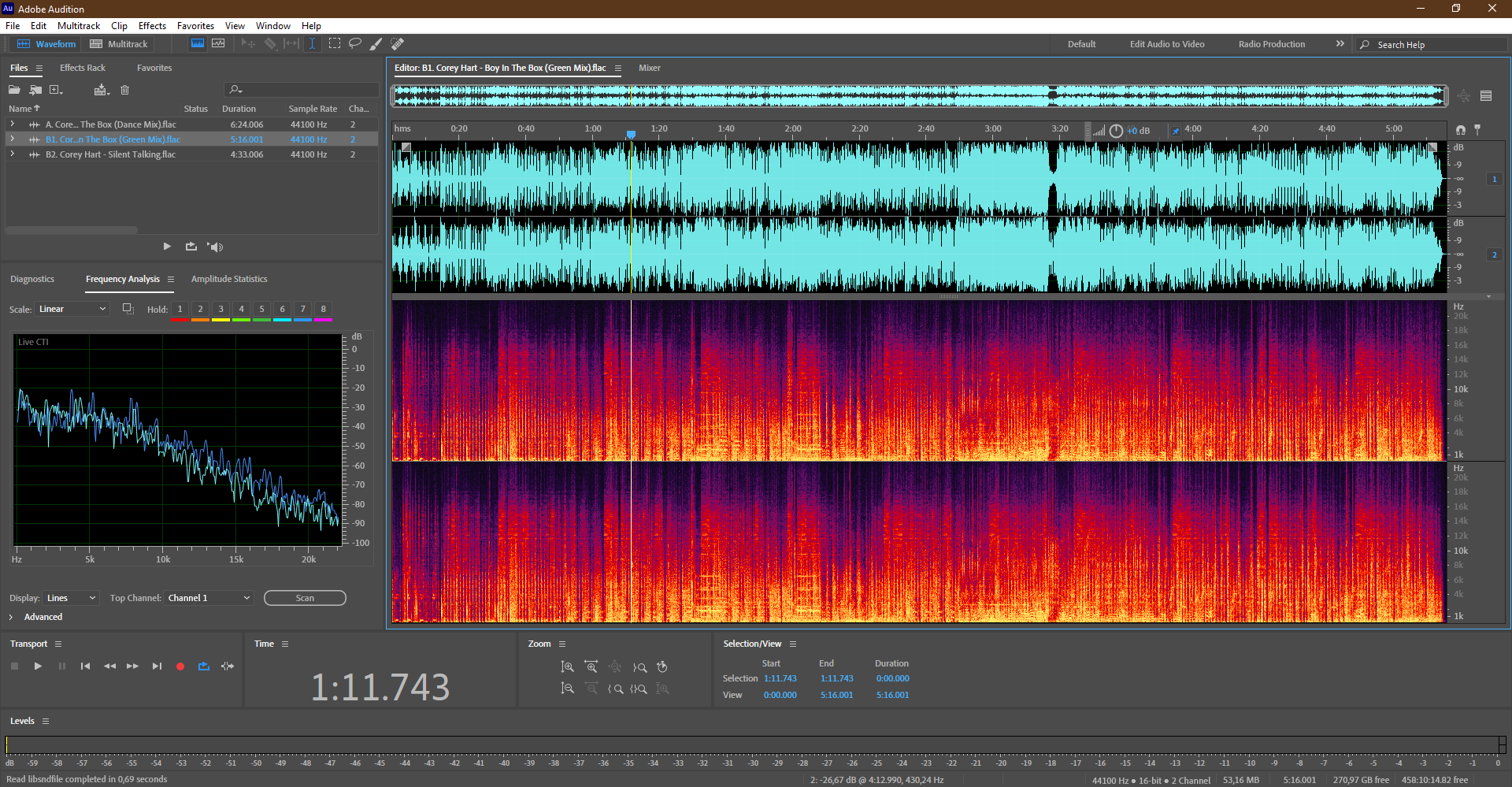Open the Favorites menu
This screenshot has height=787, width=1512.
(195, 26)
